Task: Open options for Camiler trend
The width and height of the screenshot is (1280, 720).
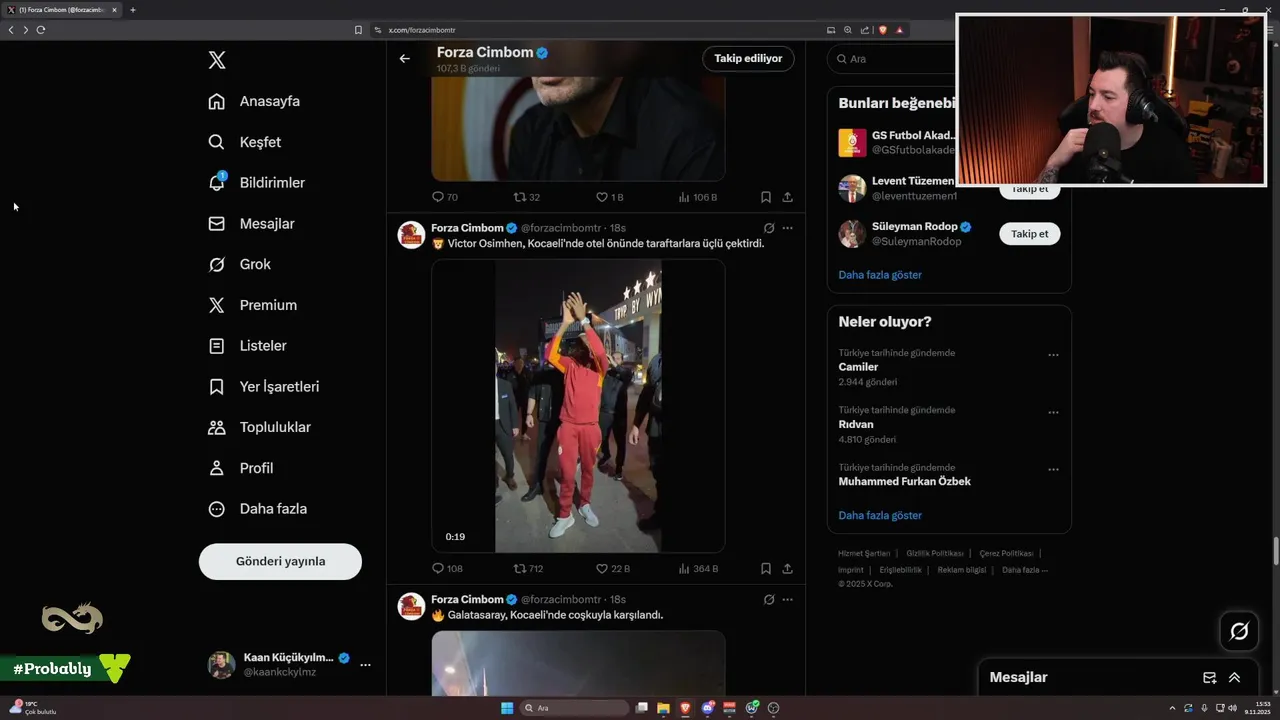Action: pyautogui.click(x=1053, y=355)
